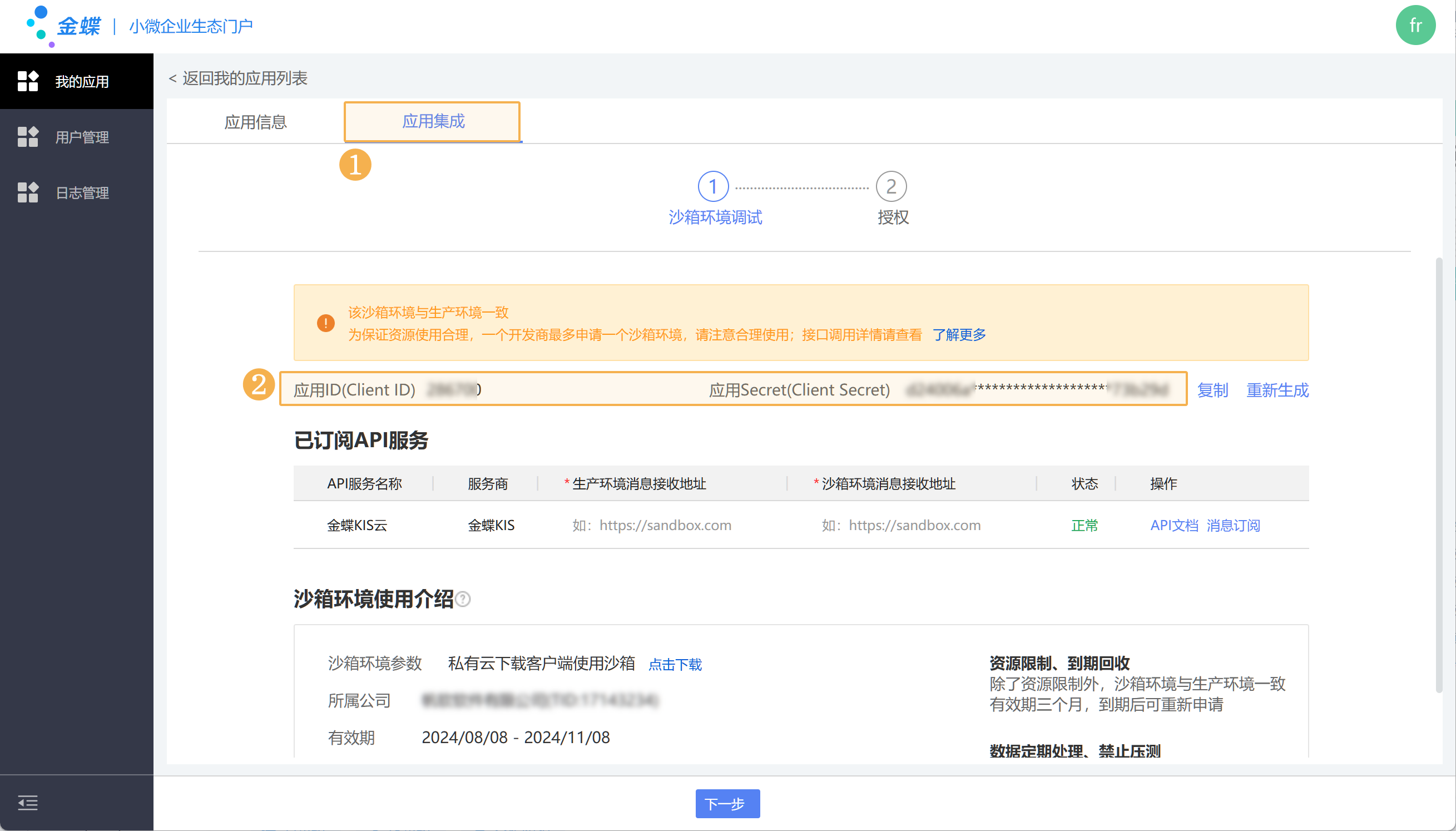Image resolution: width=1456 pixels, height=831 pixels.
Task: Collapse the sidebar using the bottom-left icon
Action: coord(27,803)
